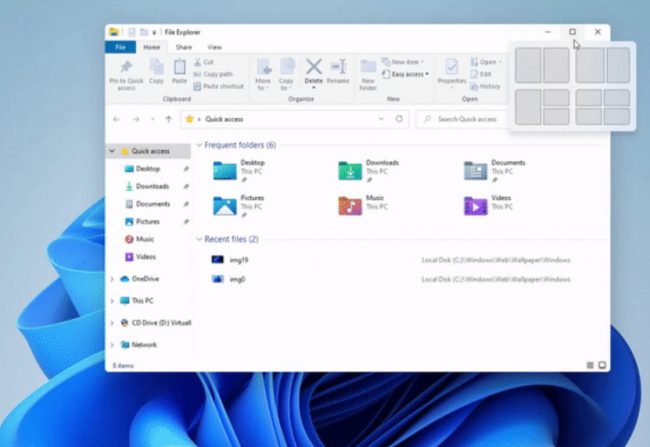Select the img0 recent file
This screenshot has width=650, height=447.
click(x=237, y=279)
